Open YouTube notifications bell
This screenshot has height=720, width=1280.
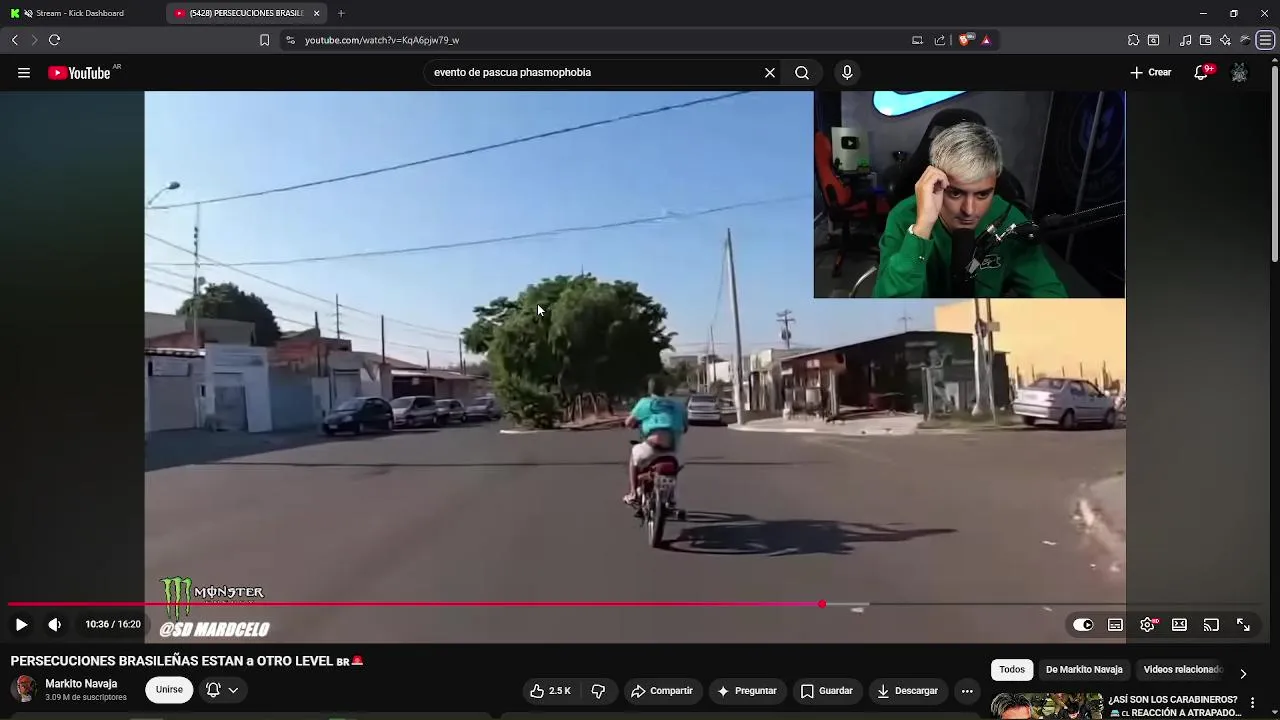tap(1201, 73)
